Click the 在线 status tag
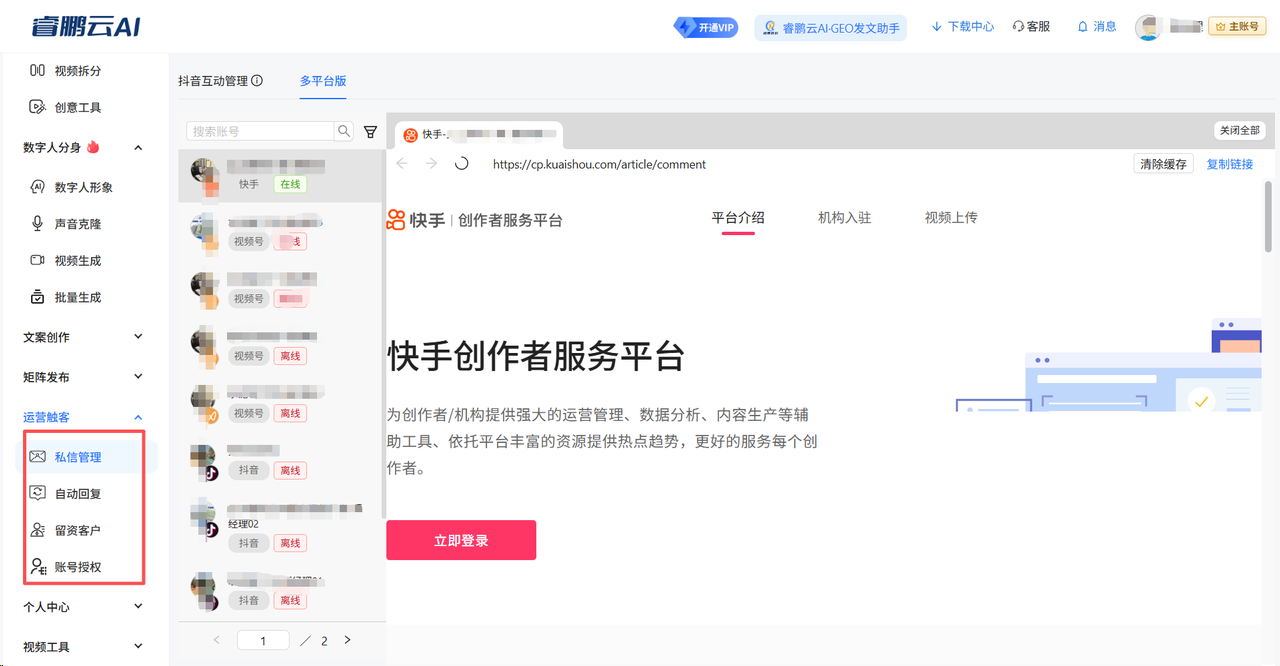The height and width of the screenshot is (666, 1280). coord(290,185)
